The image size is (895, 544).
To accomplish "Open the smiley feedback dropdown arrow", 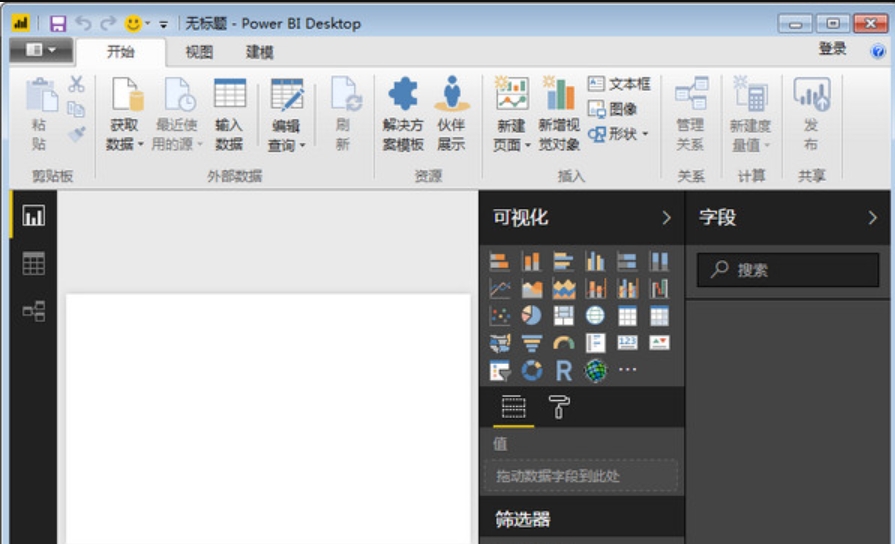I will (148, 23).
